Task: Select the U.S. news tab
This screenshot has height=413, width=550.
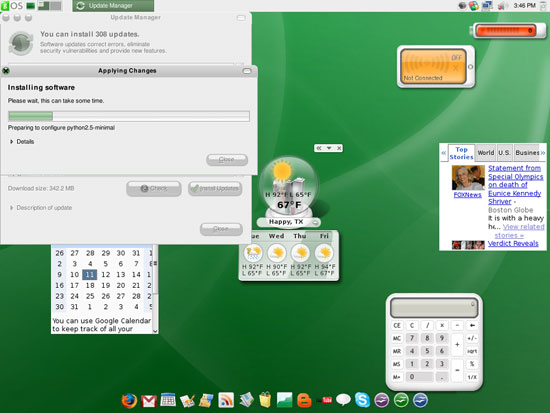Action: coord(504,153)
